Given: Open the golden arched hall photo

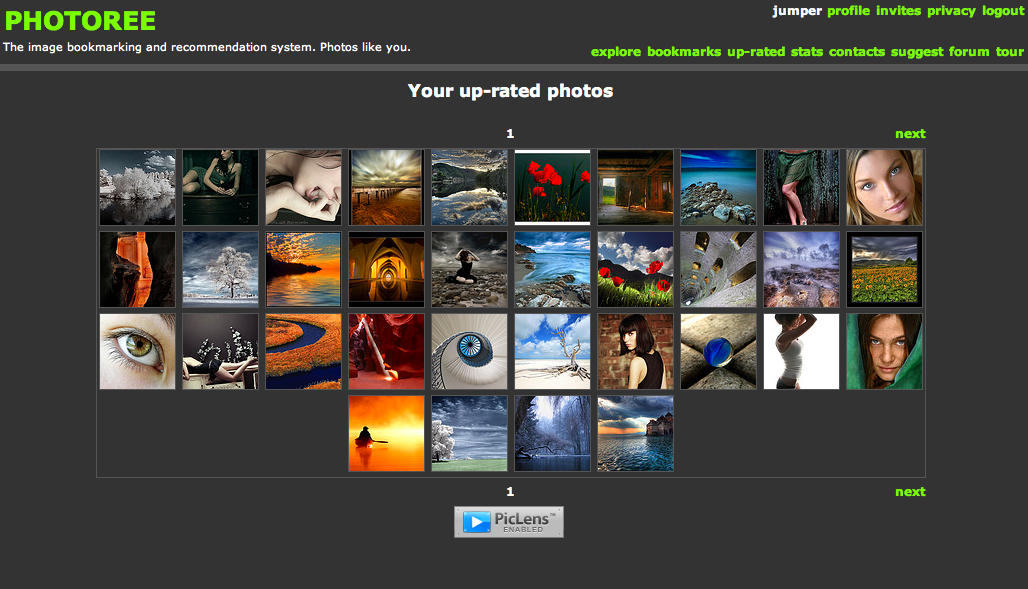Looking at the screenshot, I should 386,270.
